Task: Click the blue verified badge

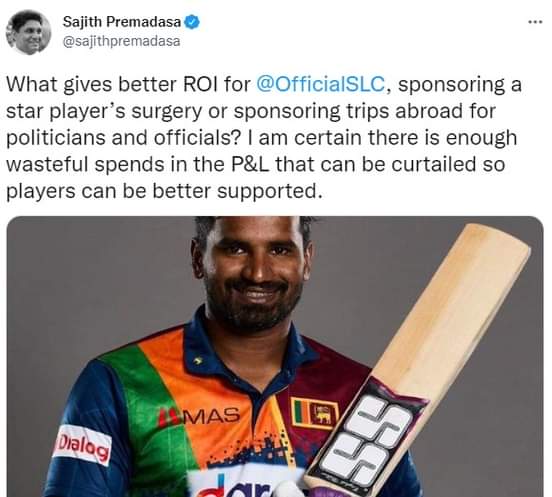Action: pos(193,22)
